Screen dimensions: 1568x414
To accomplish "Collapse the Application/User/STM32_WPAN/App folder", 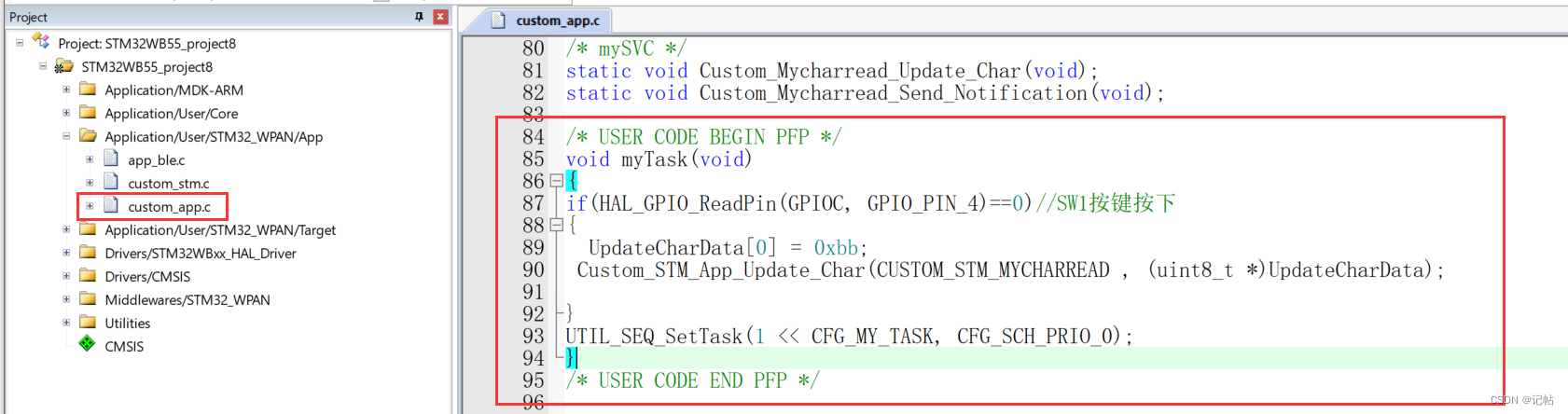I will [66, 136].
